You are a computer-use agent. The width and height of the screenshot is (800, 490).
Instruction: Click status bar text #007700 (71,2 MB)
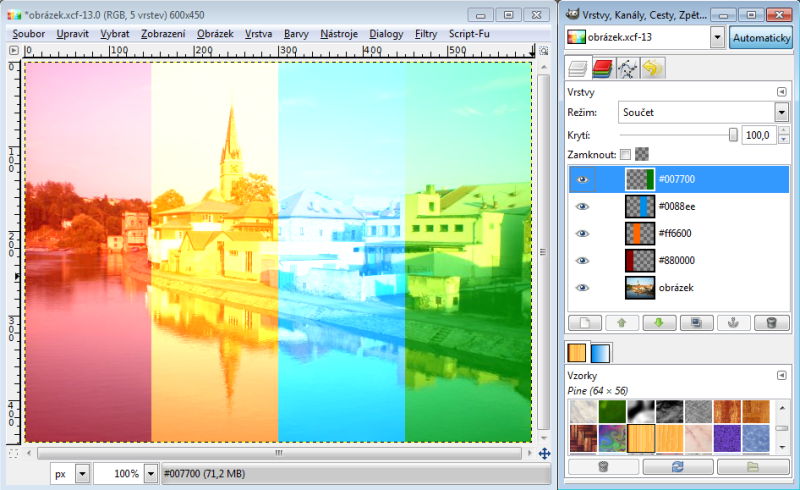(204, 474)
